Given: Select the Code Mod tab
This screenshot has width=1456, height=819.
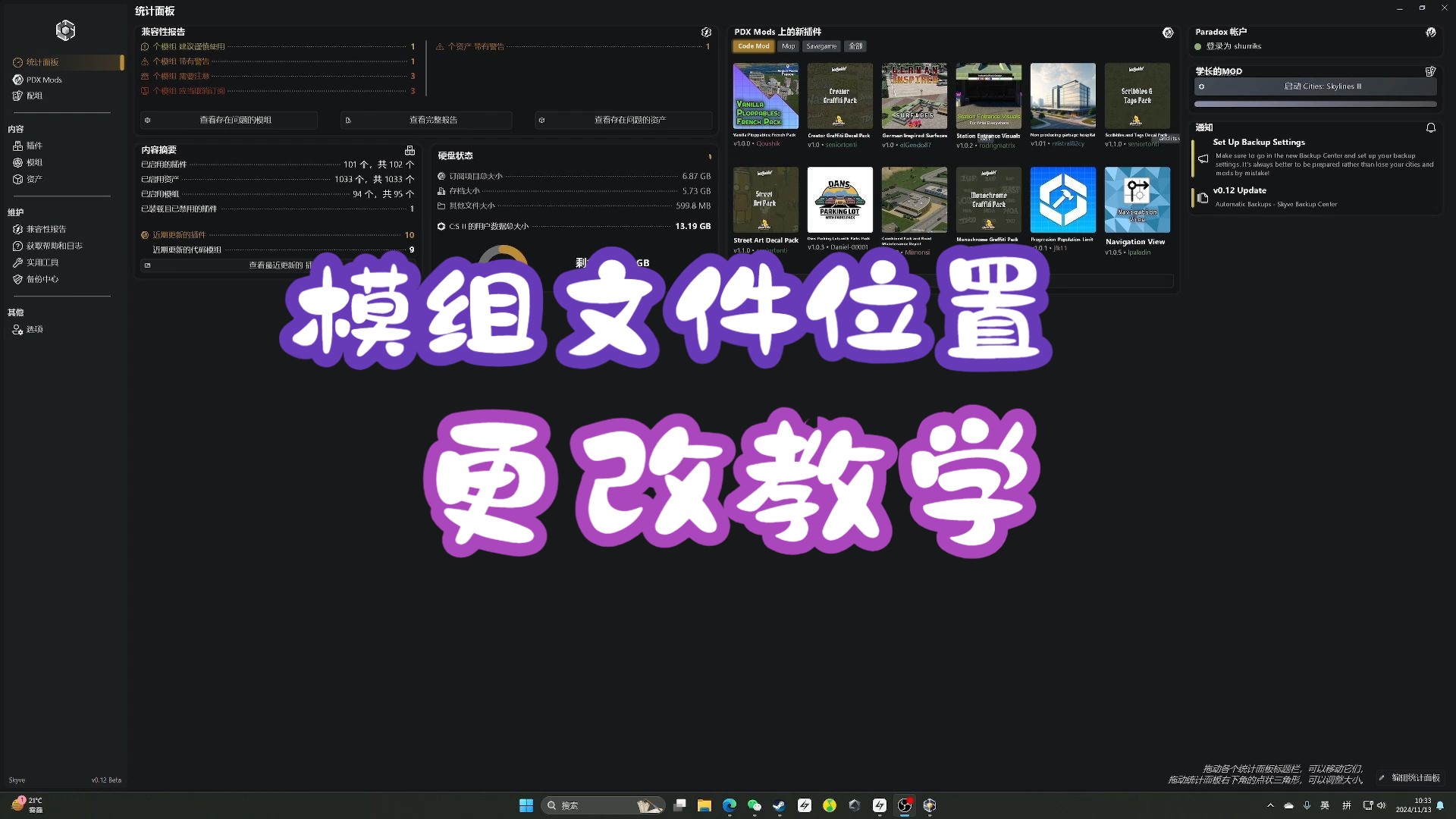Looking at the screenshot, I should click(753, 45).
